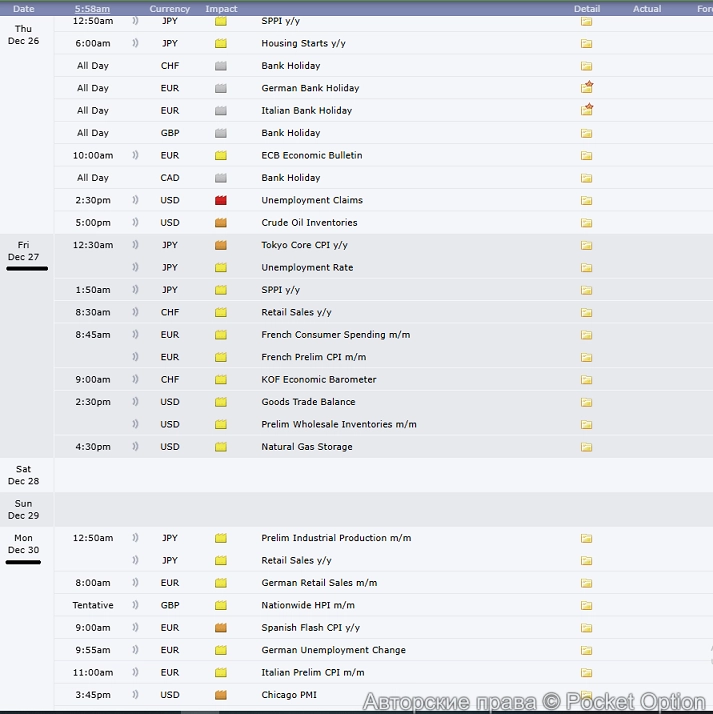This screenshot has height=714, width=713.
Task: Click orange impact icon for Tokyo Core CPI
Action: [221, 245]
